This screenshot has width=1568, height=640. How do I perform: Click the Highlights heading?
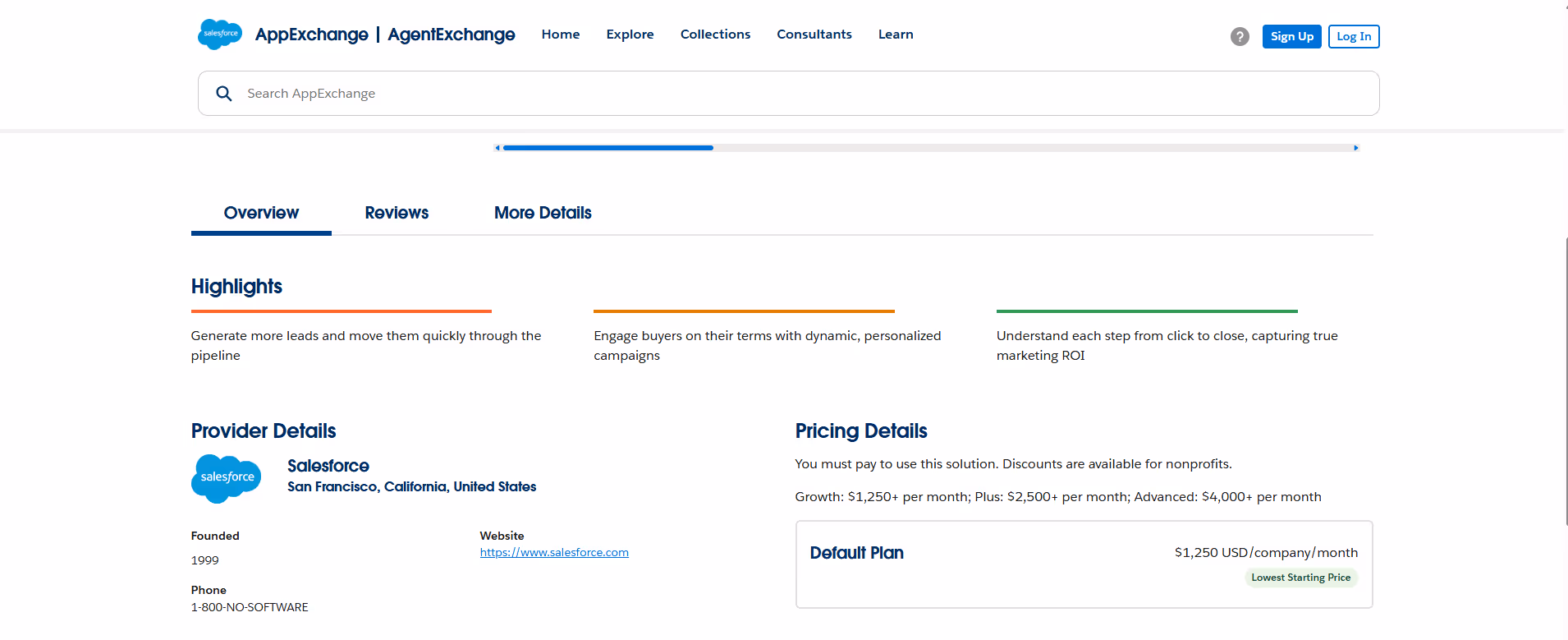click(x=236, y=287)
